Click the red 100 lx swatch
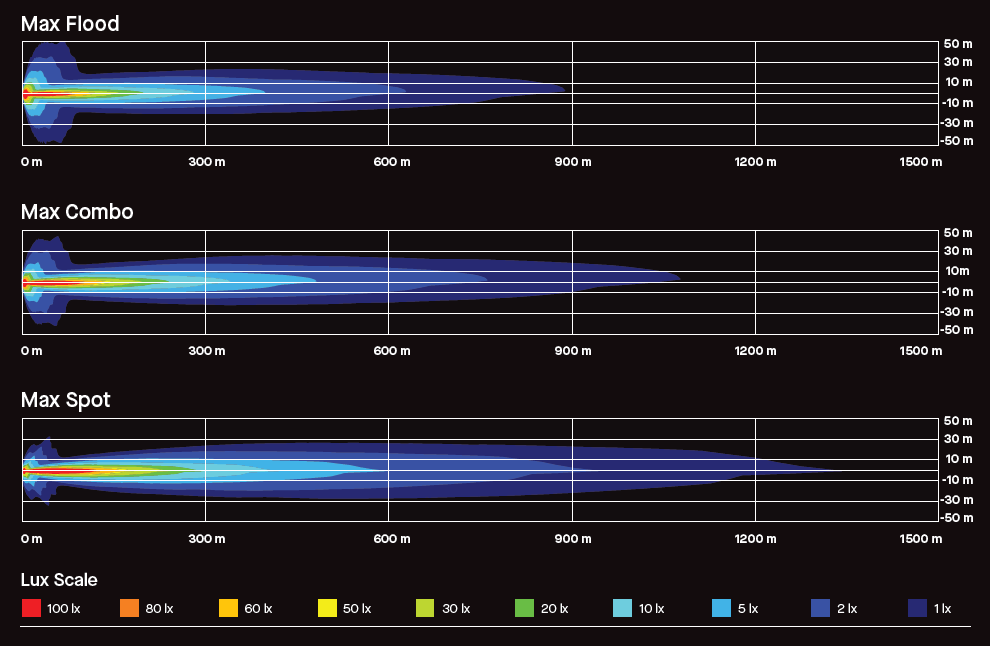The width and height of the screenshot is (990, 646). pyautogui.click(x=31, y=608)
